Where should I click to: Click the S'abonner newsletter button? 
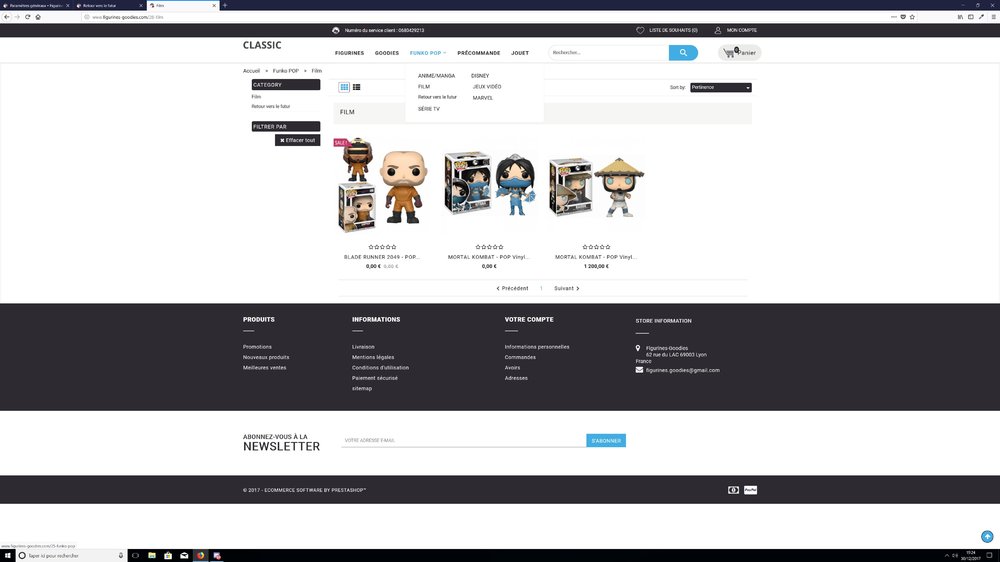tap(606, 441)
